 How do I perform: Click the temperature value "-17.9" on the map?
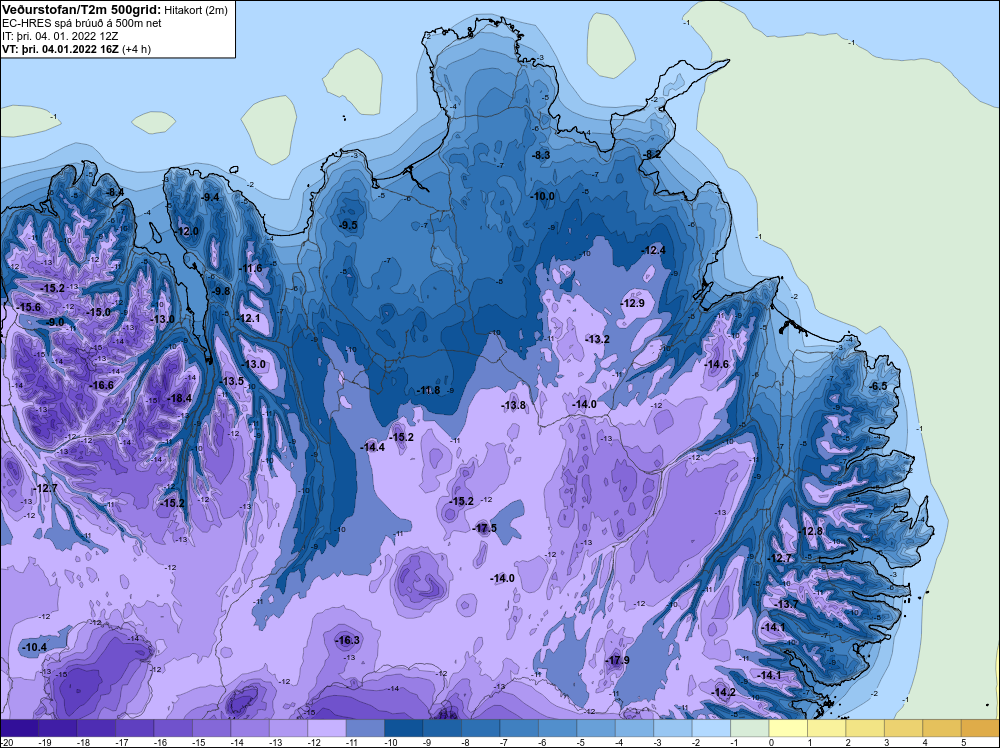617,660
